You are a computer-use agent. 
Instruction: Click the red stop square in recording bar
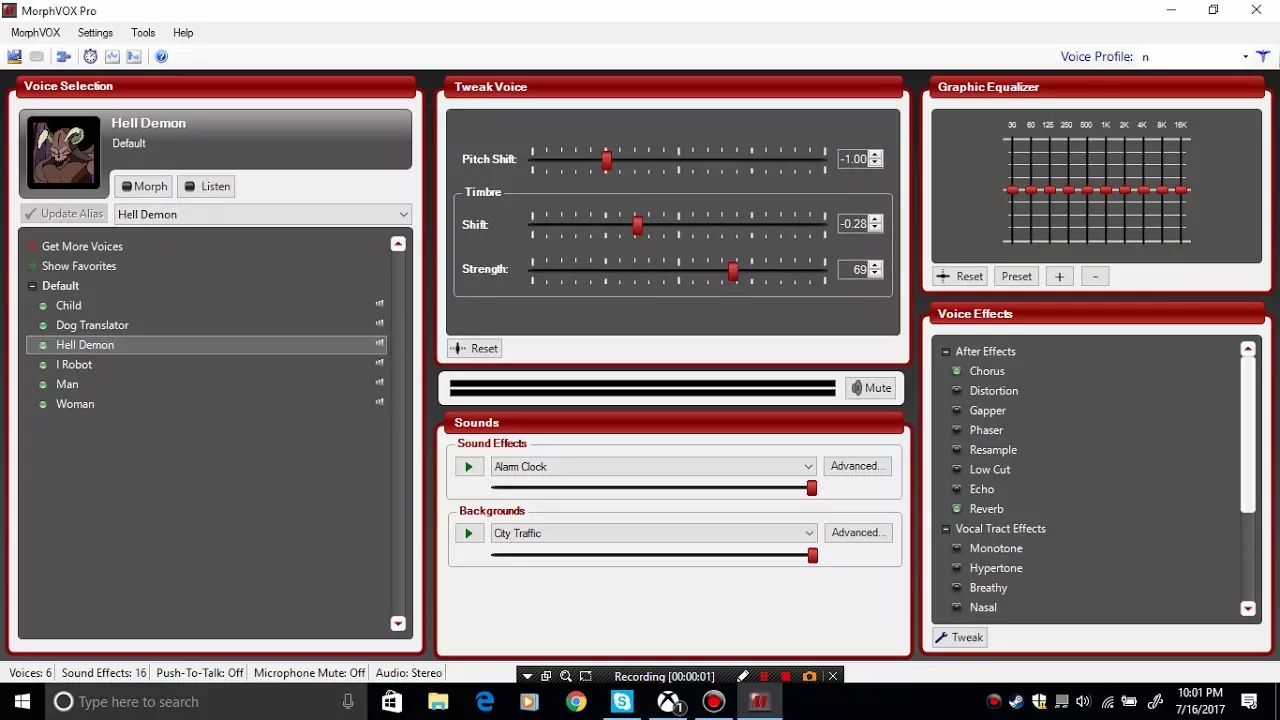tap(786, 676)
